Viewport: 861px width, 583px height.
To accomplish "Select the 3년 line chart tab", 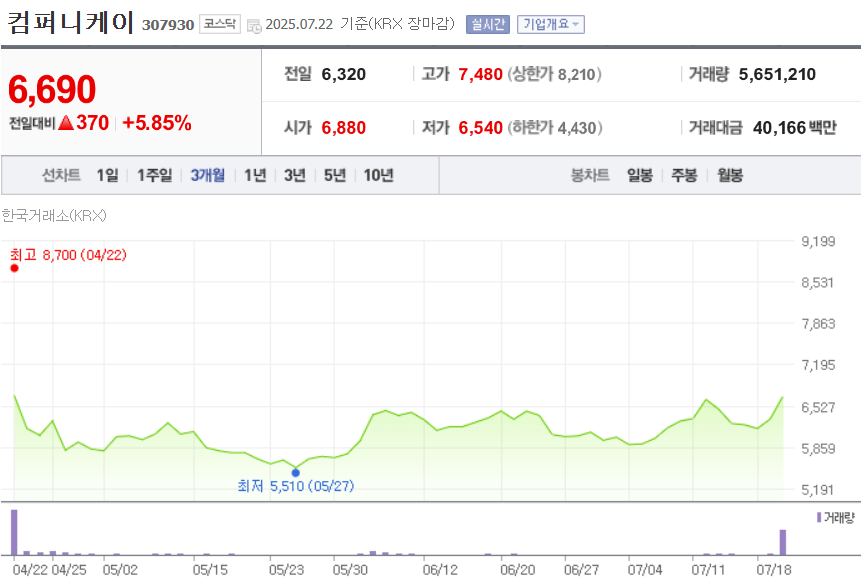I will (295, 175).
